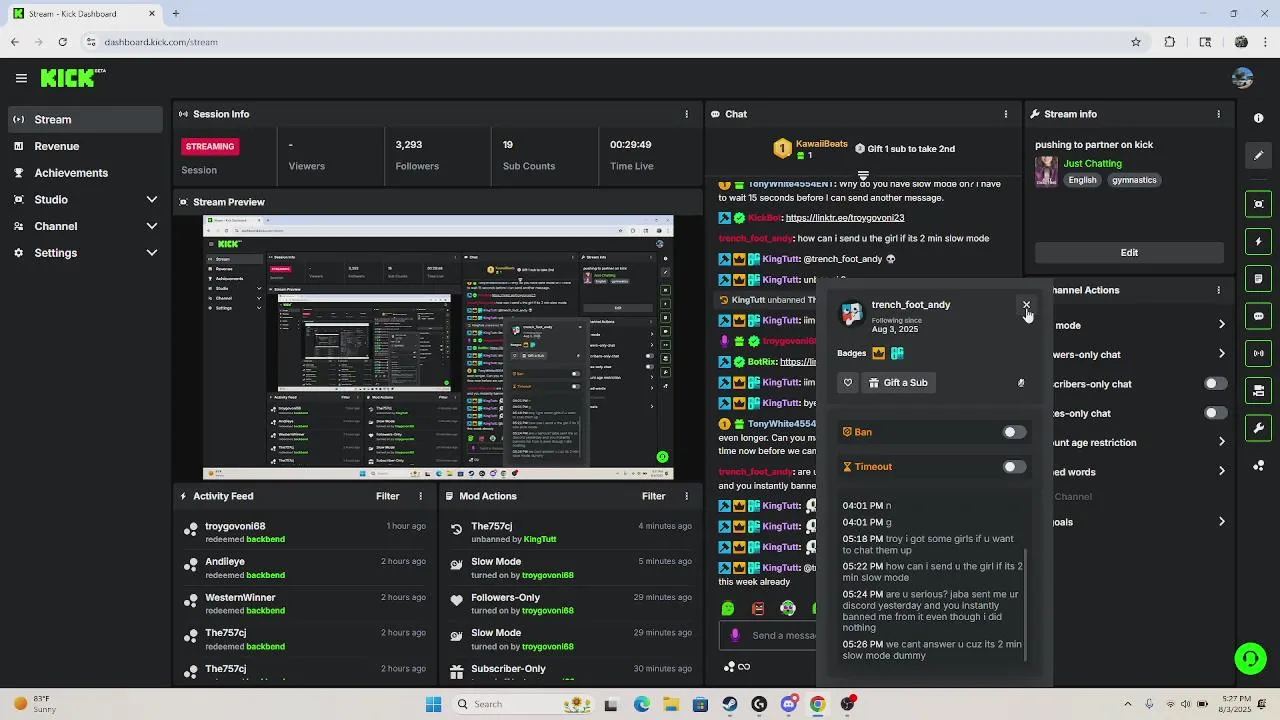Screen dimensions: 1280x720
Task: Click the user profile avatar at top right
Action: point(1243,78)
